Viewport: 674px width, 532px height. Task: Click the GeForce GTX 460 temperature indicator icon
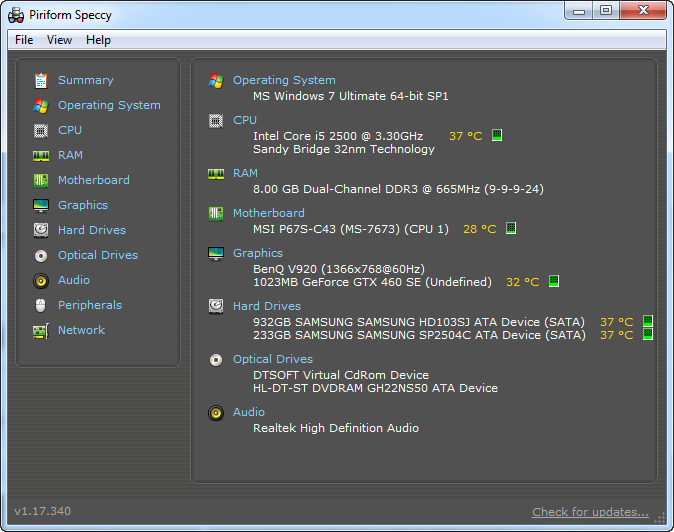[x=554, y=281]
